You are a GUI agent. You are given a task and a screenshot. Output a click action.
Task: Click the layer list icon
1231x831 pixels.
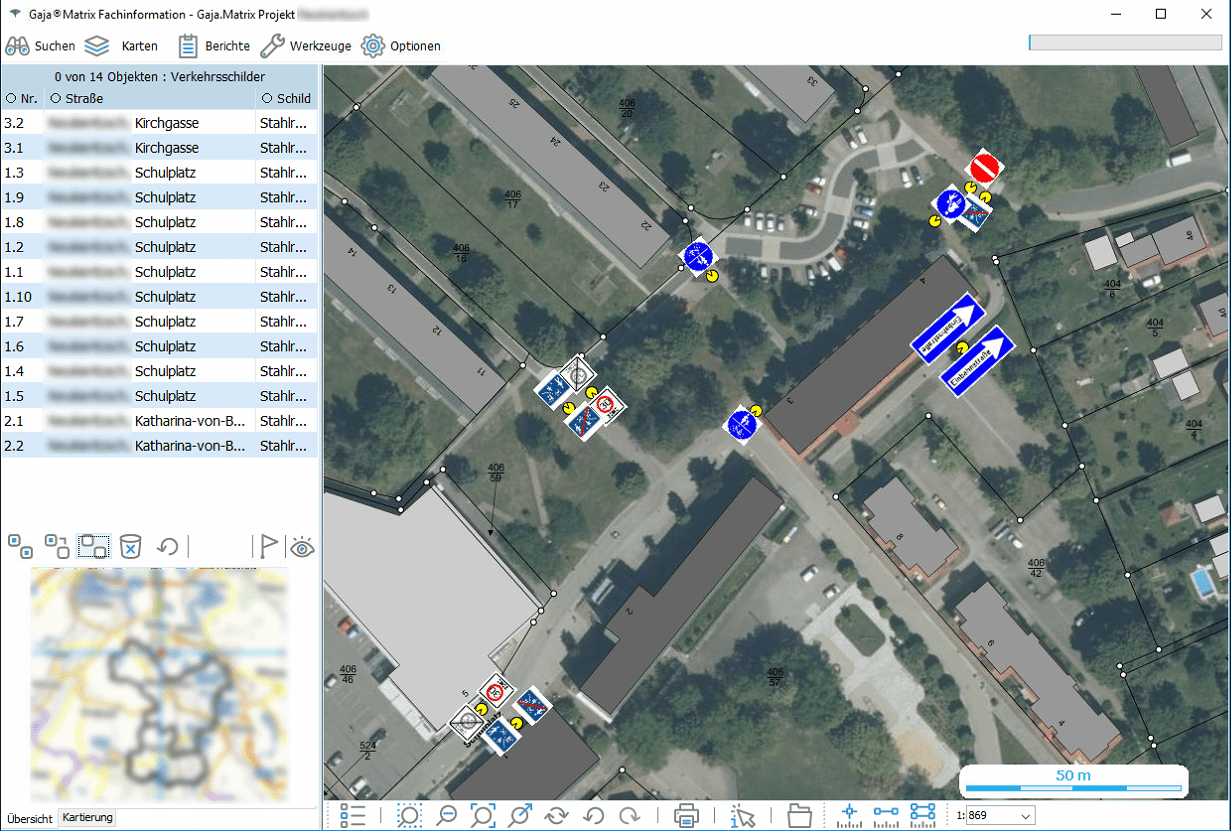pyautogui.click(x=353, y=816)
